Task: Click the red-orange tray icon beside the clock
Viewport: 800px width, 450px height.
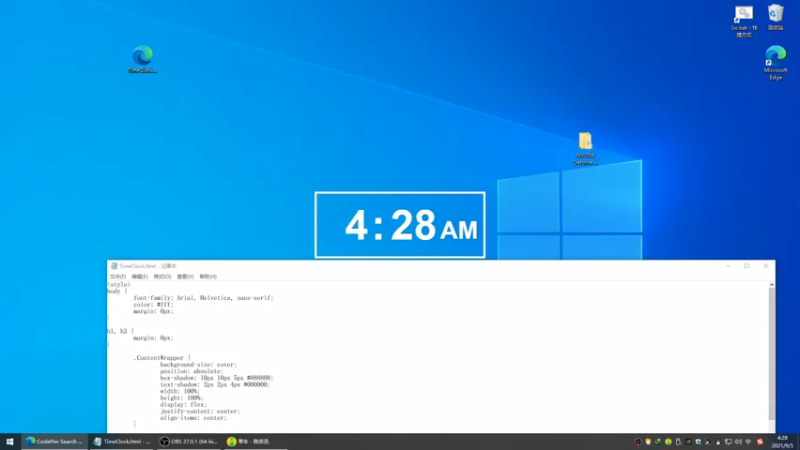Action: click(760, 442)
